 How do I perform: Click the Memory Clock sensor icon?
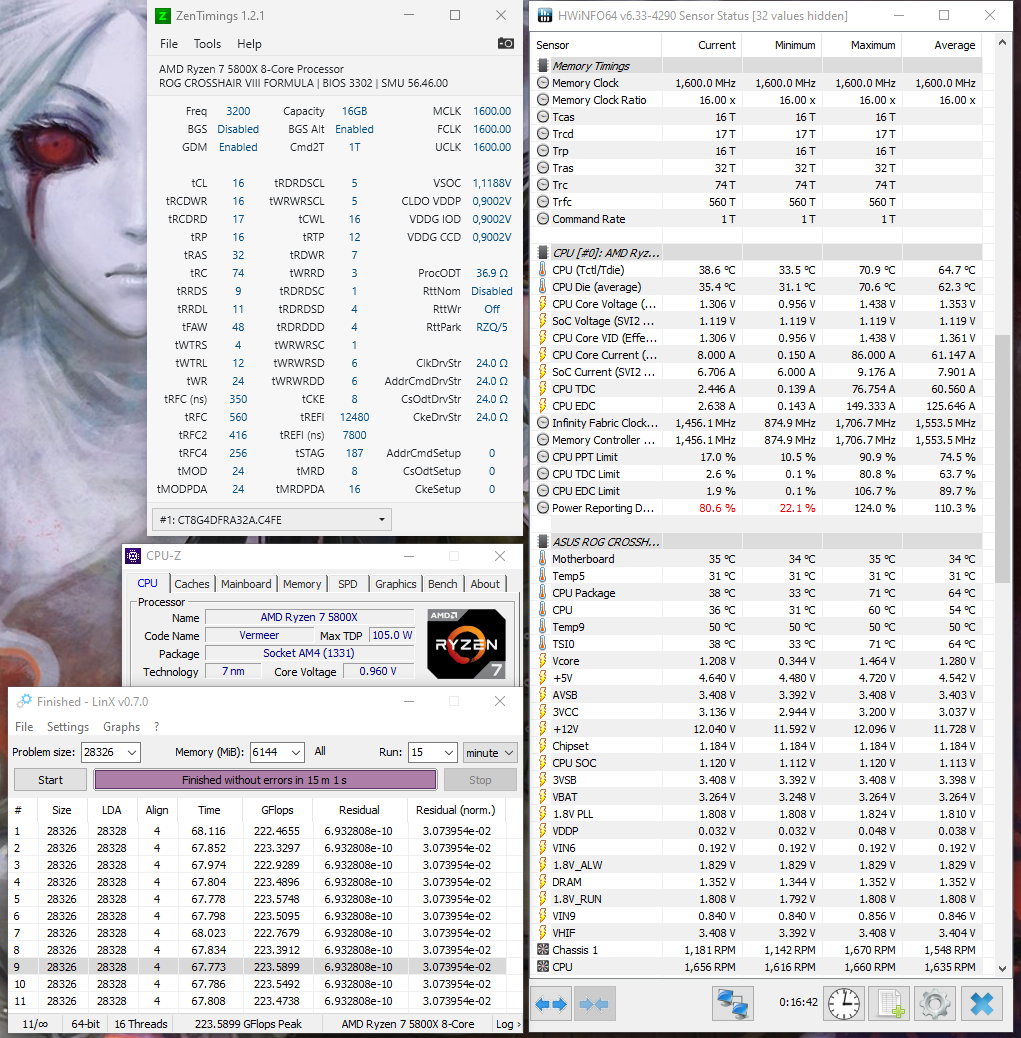click(x=543, y=83)
